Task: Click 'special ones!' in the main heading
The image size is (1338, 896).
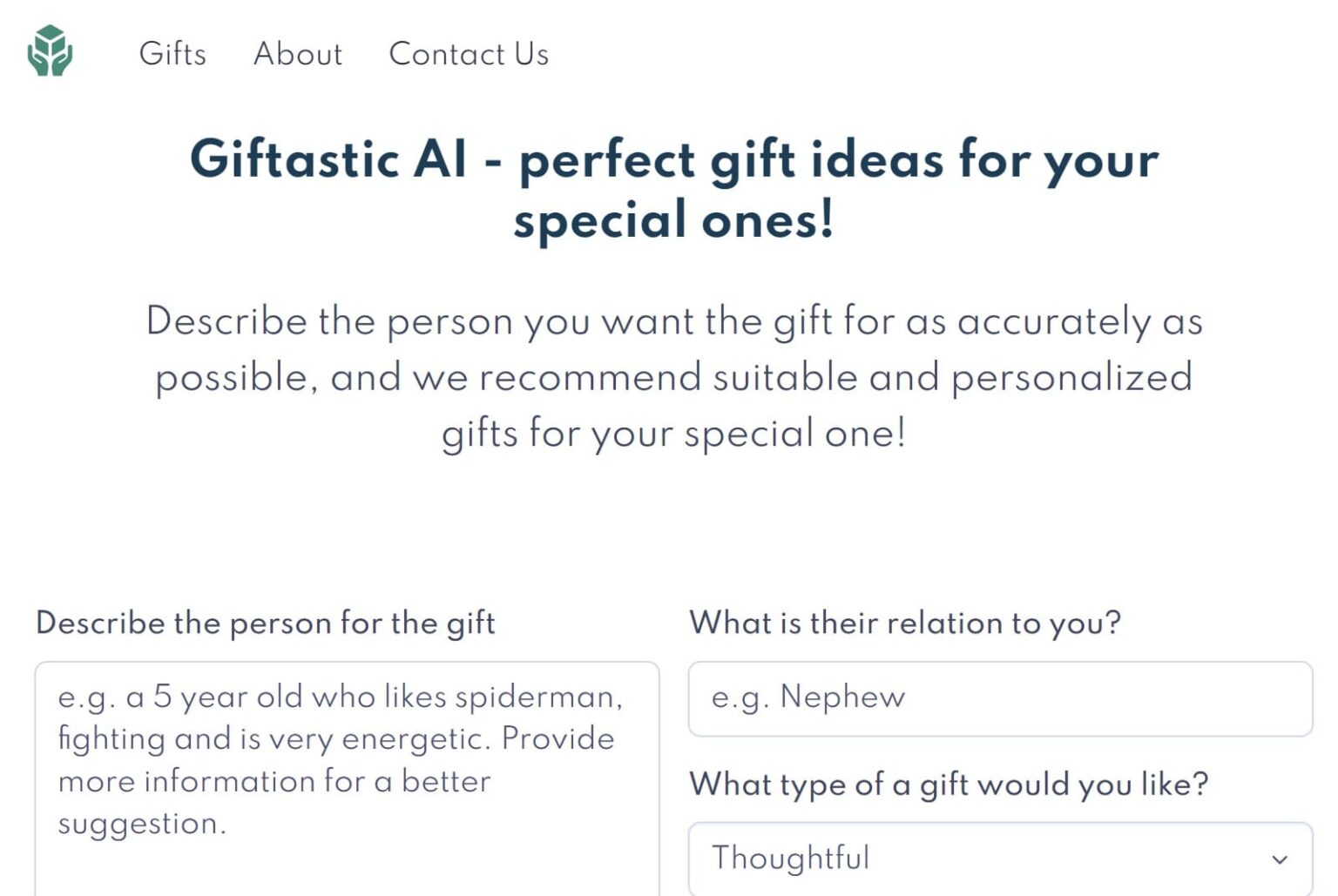Action: [x=673, y=219]
